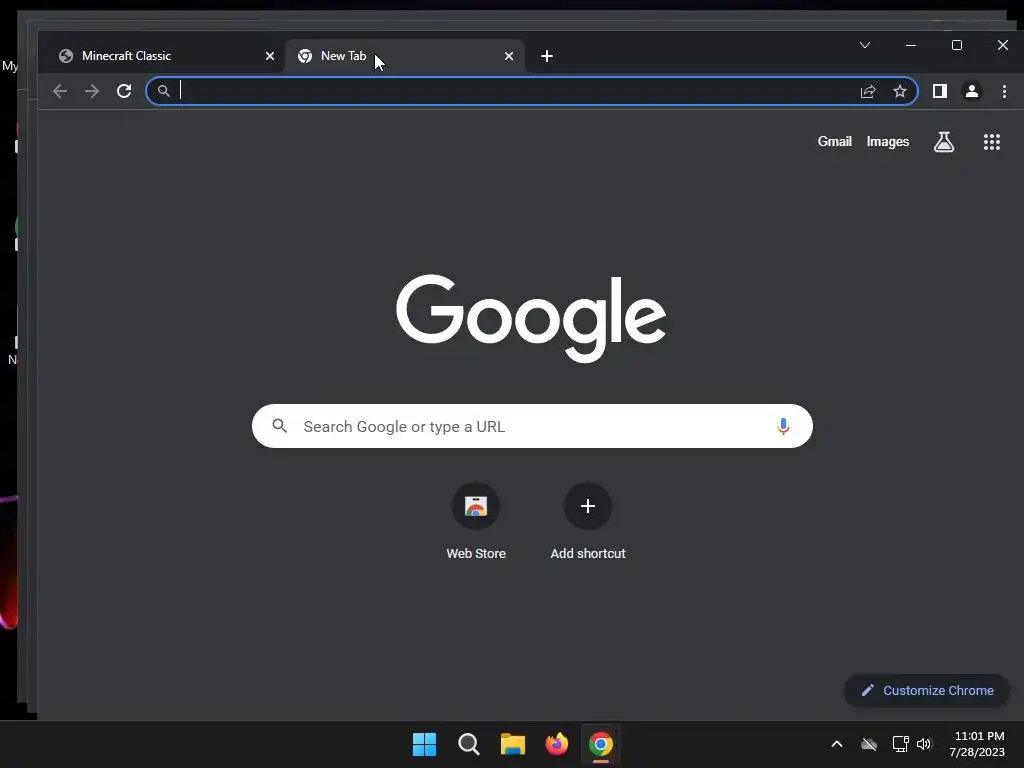Share this page from the address bar
Image resolution: width=1024 pixels, height=768 pixels.
pos(868,91)
